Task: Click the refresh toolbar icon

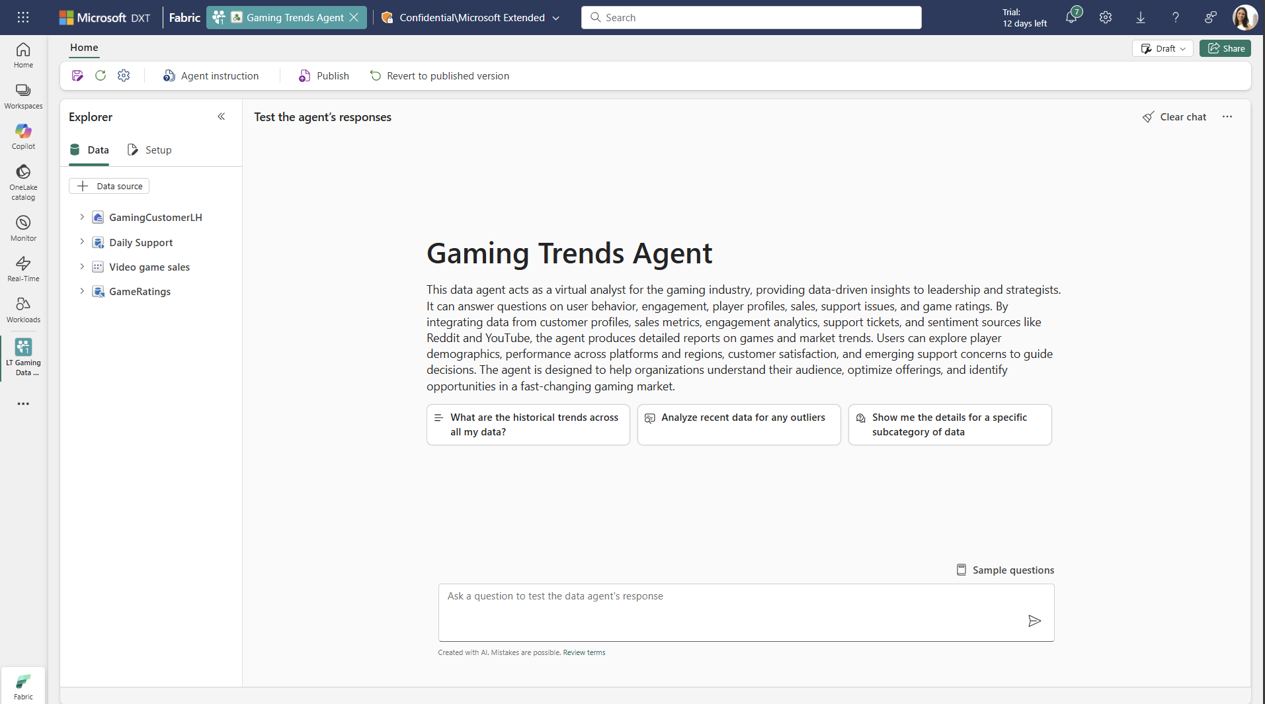Action: (100, 76)
